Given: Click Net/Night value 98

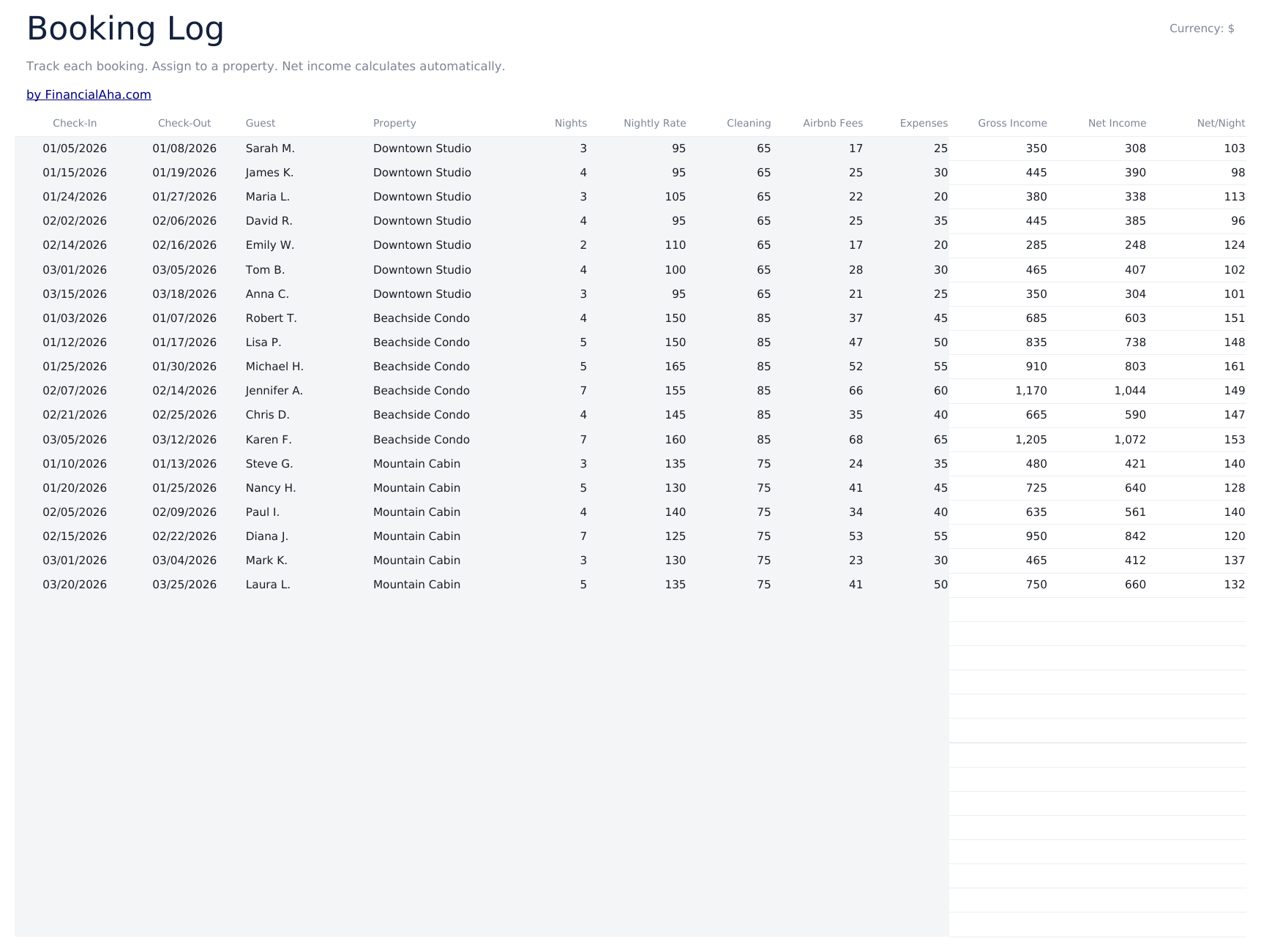Looking at the screenshot, I should click(x=1238, y=173).
